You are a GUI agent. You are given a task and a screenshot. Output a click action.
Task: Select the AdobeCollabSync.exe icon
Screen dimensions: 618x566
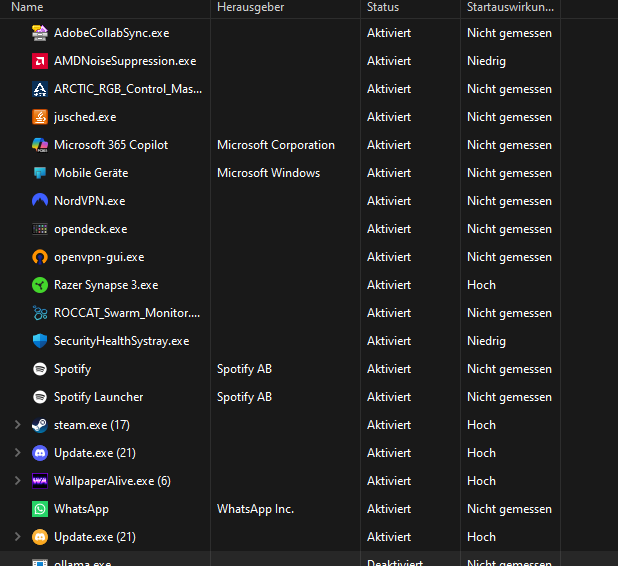(x=40, y=33)
